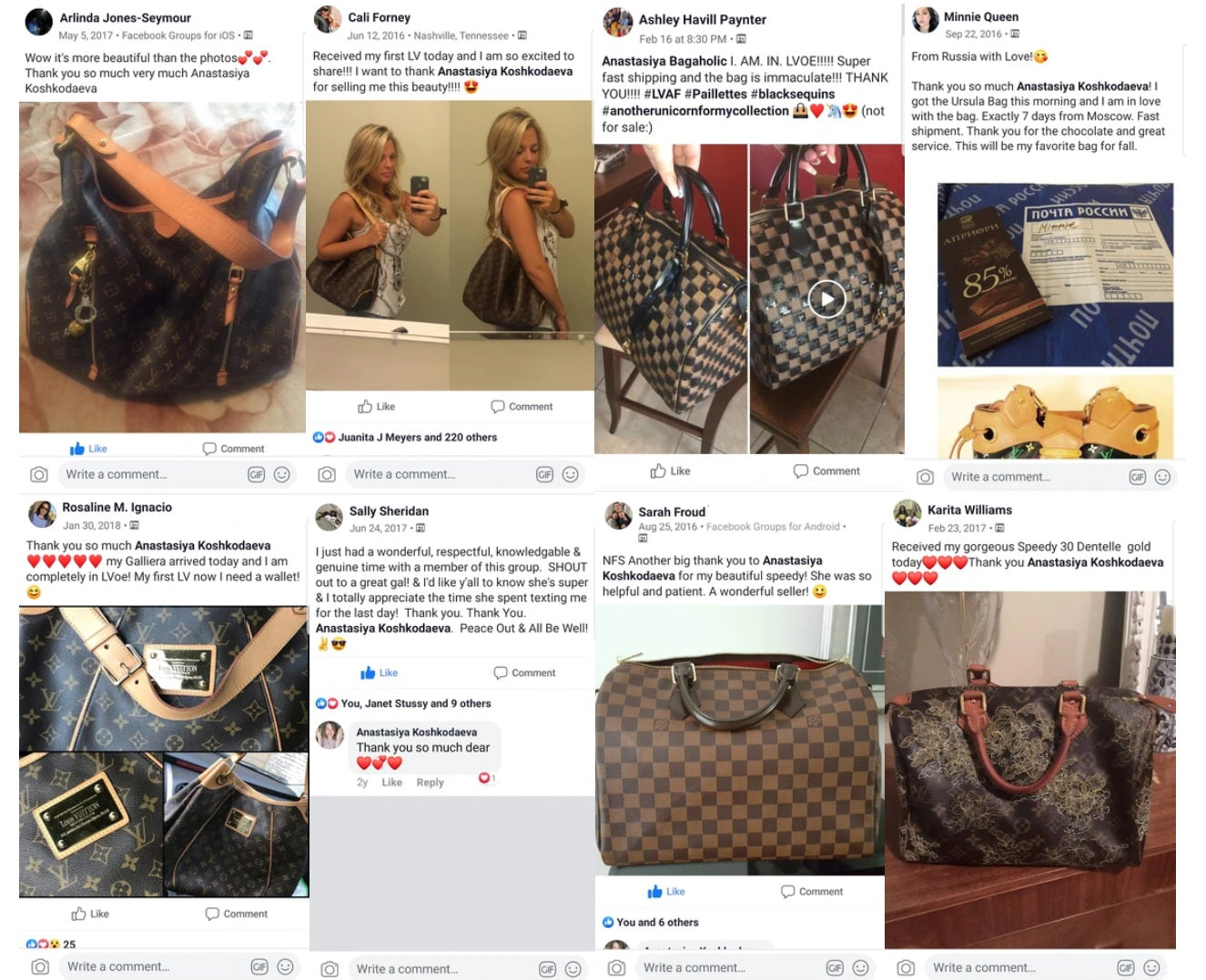Open Karita Williams profile name
This screenshot has width=1206, height=980.
pyautogui.click(x=969, y=510)
